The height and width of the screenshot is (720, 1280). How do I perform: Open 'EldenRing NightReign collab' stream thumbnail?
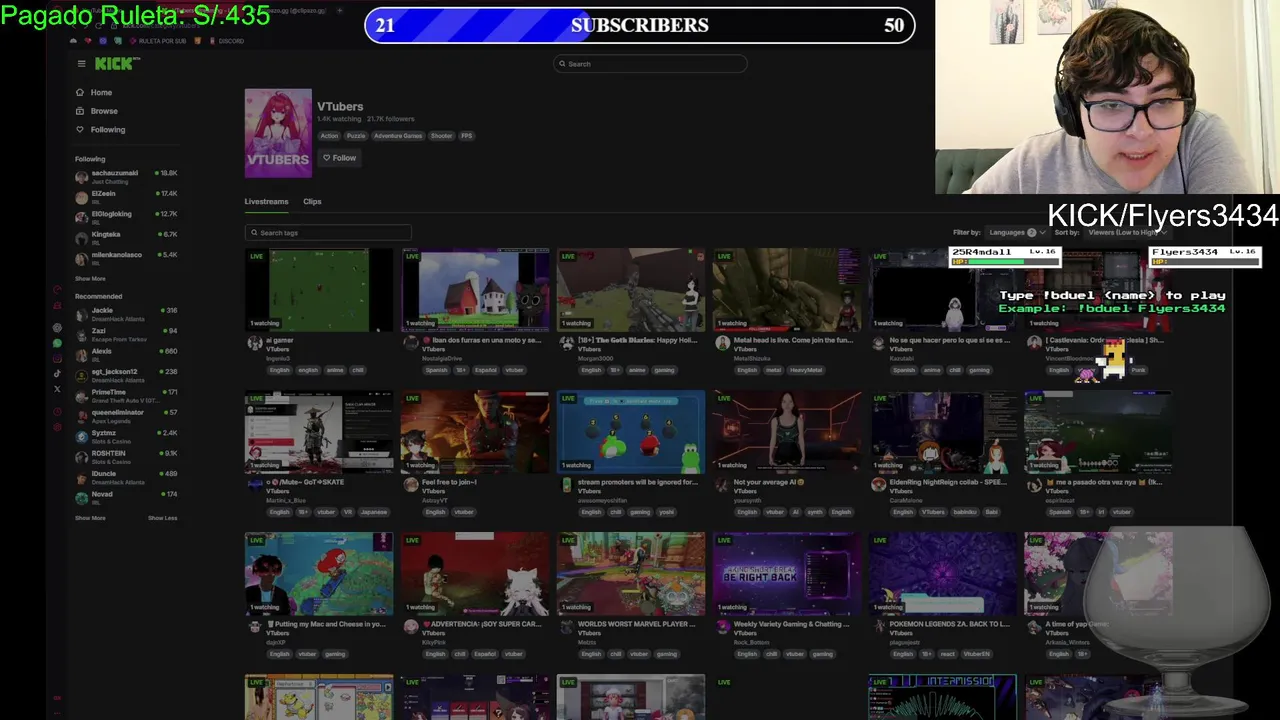[943, 431]
